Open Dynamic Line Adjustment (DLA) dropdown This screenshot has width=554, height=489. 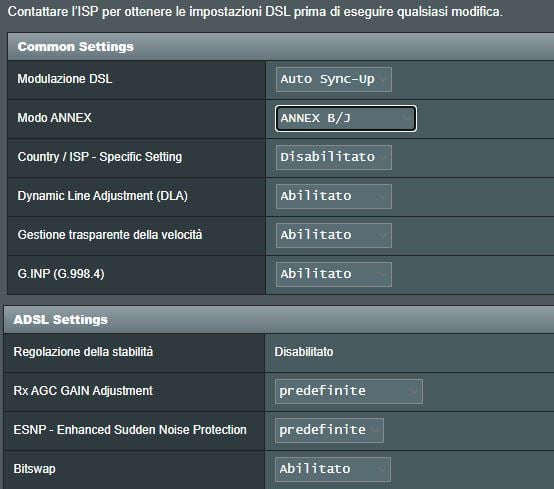tap(334, 196)
